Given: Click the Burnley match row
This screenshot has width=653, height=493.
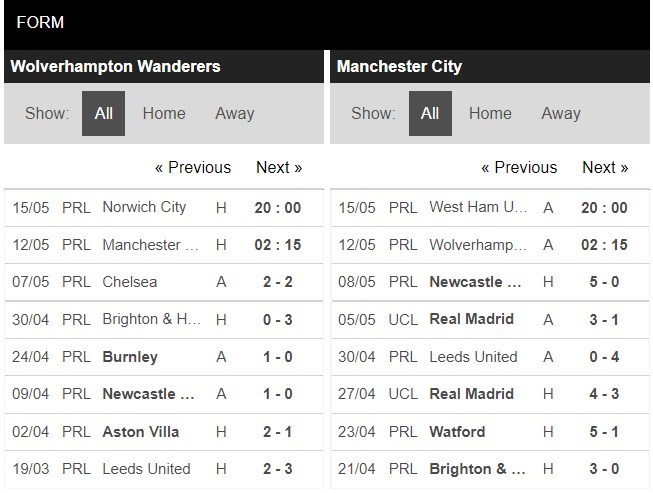Looking at the screenshot, I should 130,357.
